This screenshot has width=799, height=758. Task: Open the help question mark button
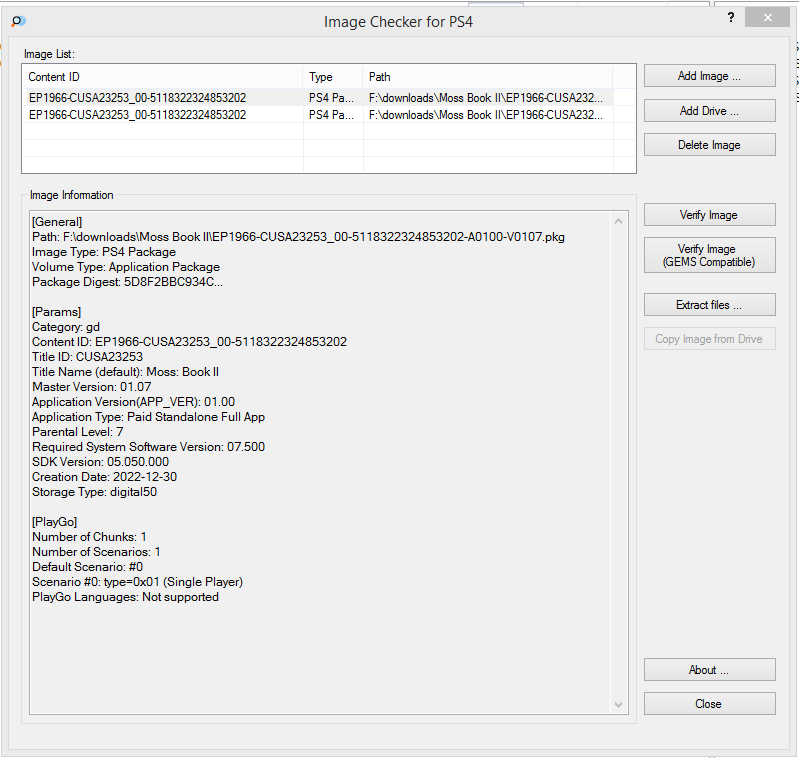[731, 18]
